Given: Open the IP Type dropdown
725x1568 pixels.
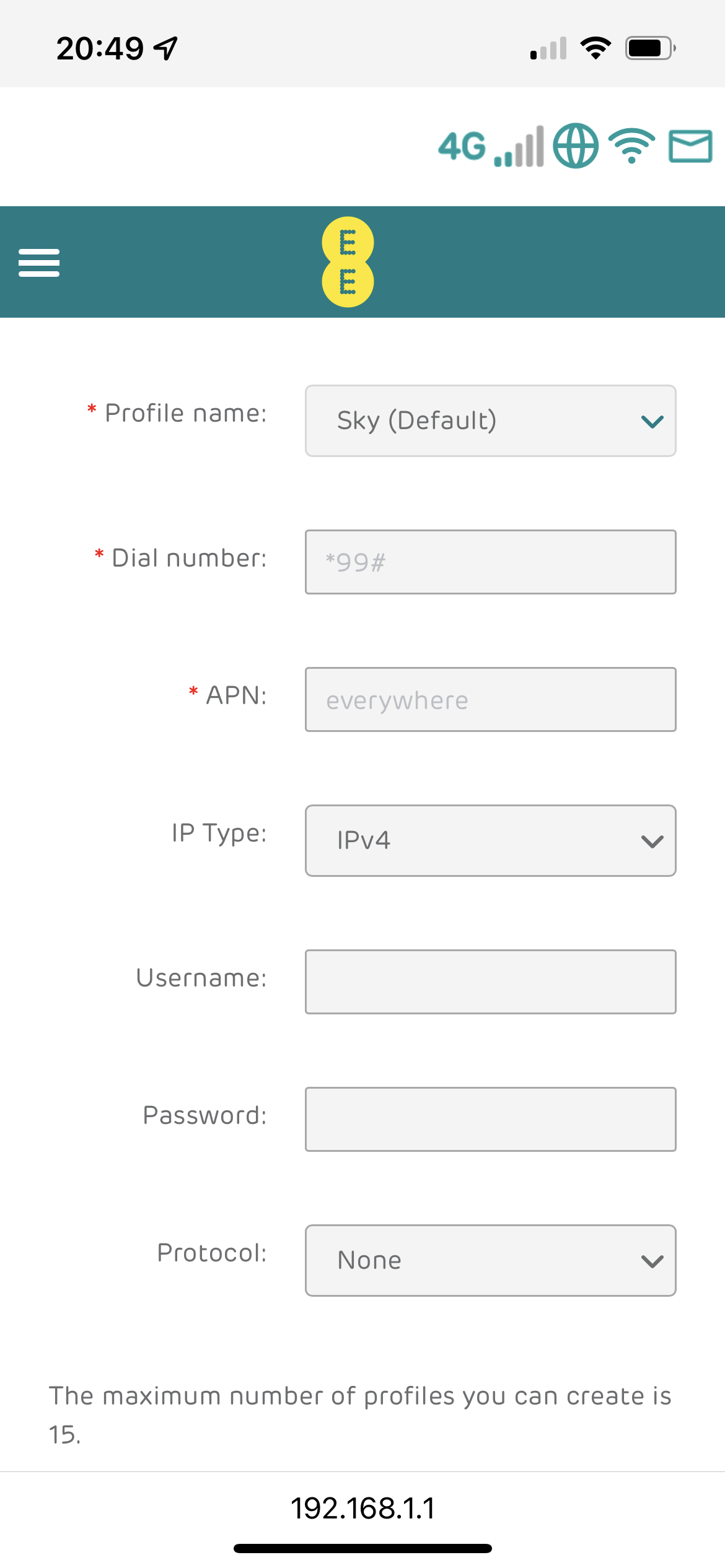Looking at the screenshot, I should click(490, 840).
